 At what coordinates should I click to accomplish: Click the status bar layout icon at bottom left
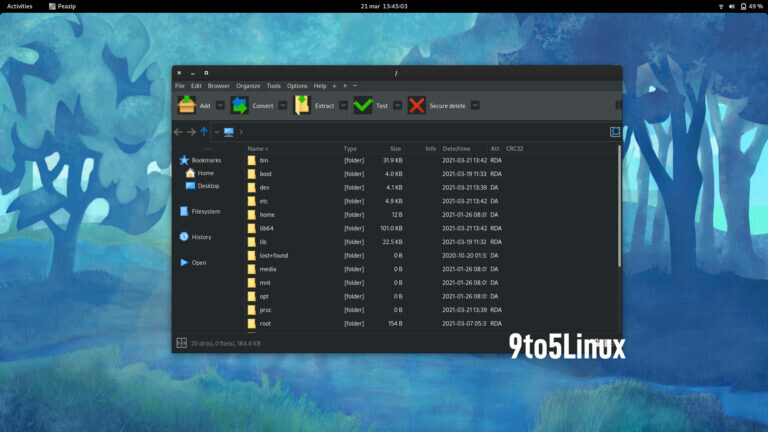(x=181, y=343)
